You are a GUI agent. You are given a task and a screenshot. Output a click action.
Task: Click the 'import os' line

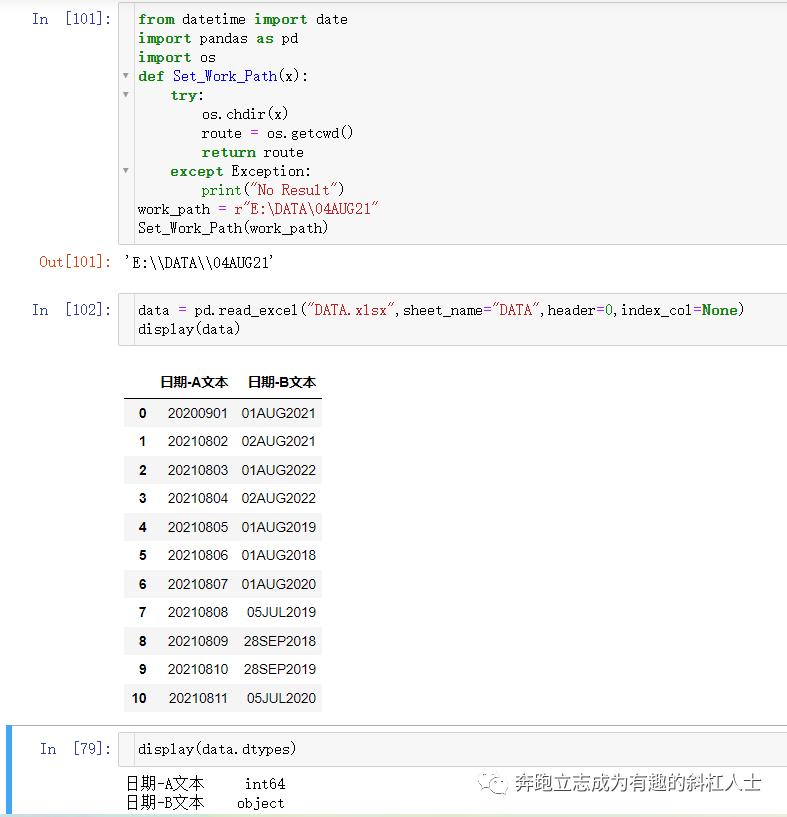(177, 57)
